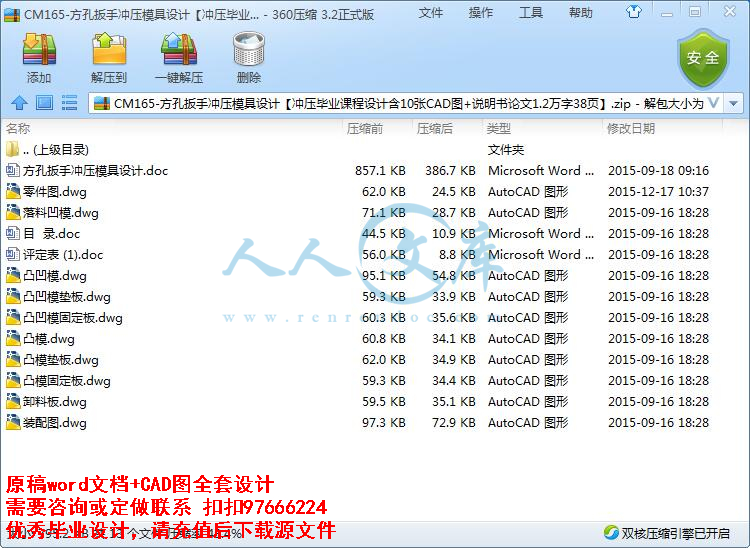750x548 pixels.
Task: Select 凸凹模垫板.dwg file
Action: [359, 297]
